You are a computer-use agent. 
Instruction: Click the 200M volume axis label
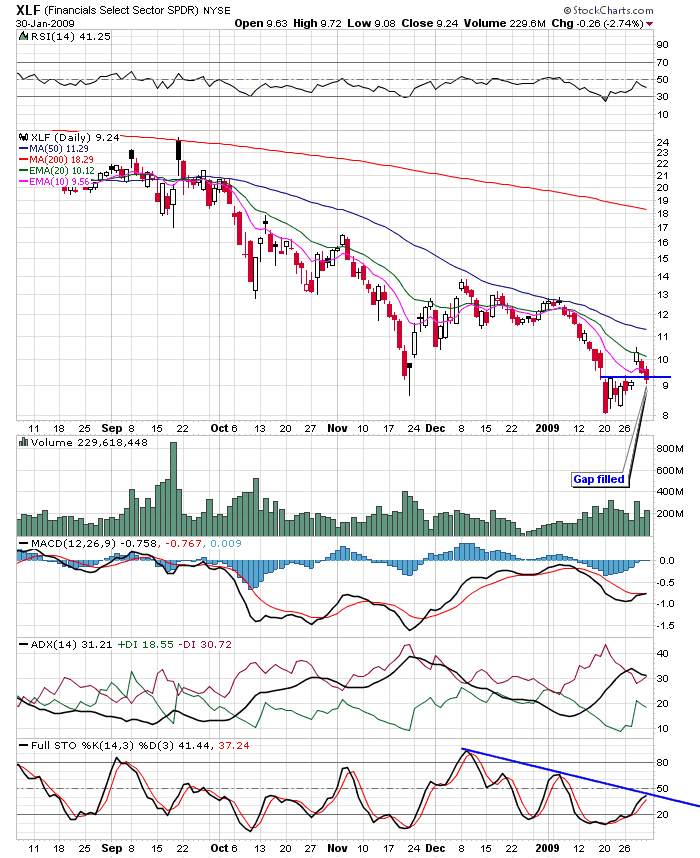click(670, 514)
